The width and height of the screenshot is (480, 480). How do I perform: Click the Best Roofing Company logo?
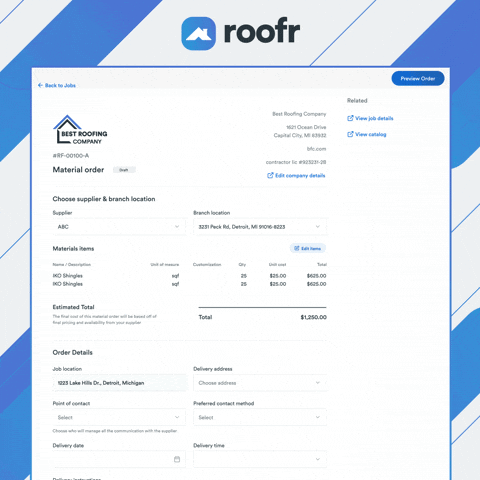(80, 130)
